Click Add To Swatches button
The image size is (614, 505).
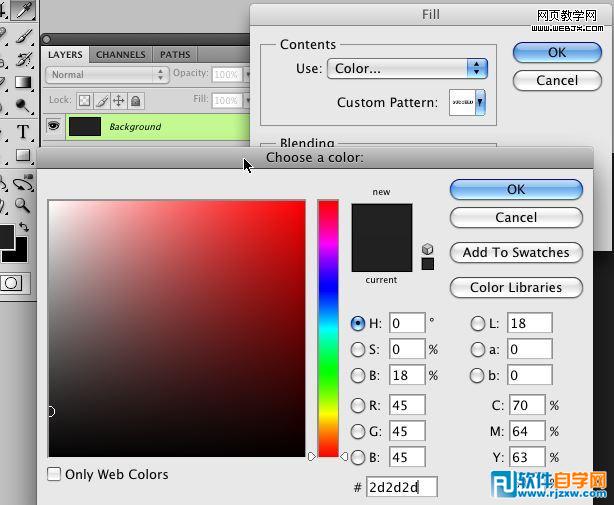point(516,252)
